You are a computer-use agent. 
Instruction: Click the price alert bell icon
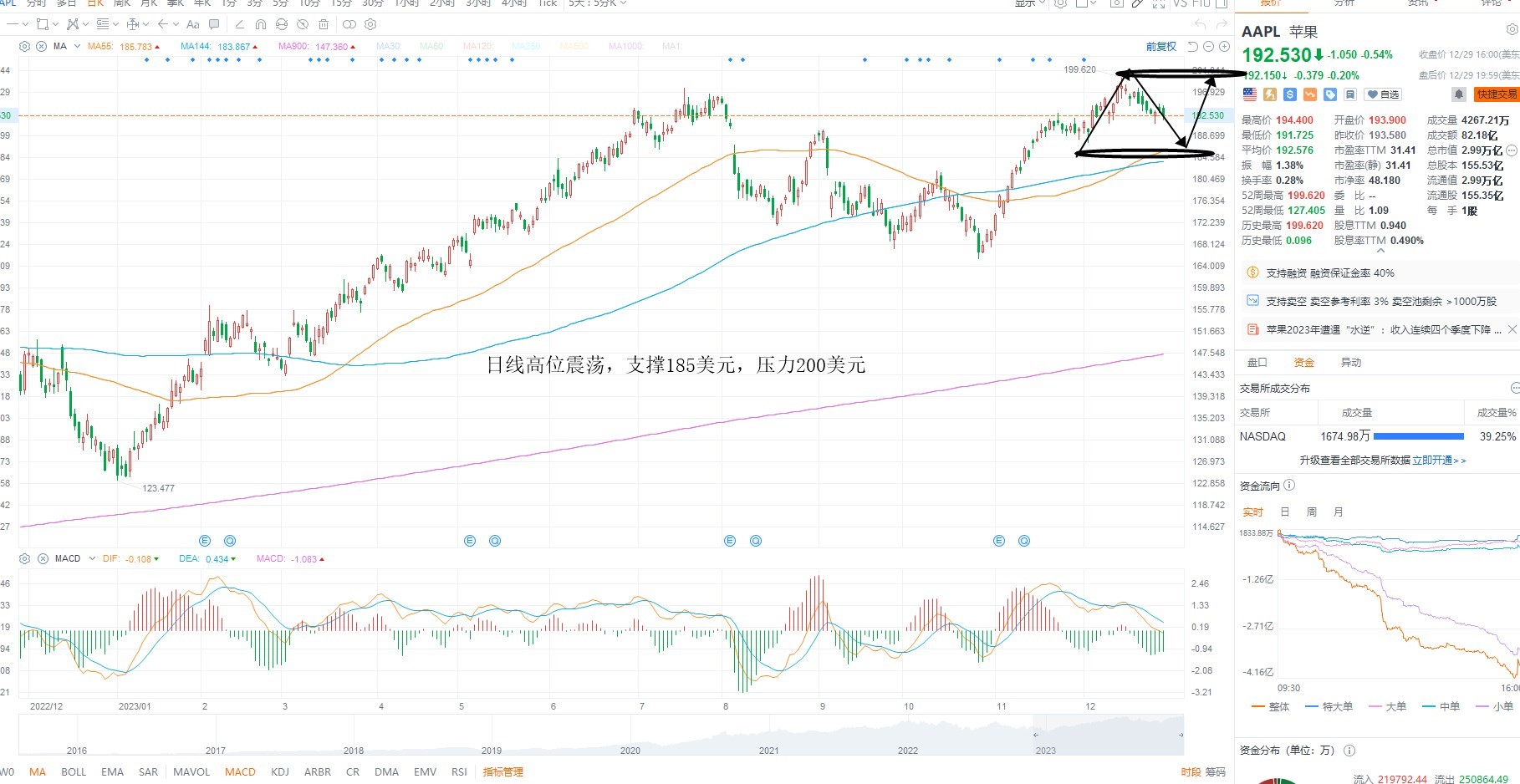coord(1458,94)
